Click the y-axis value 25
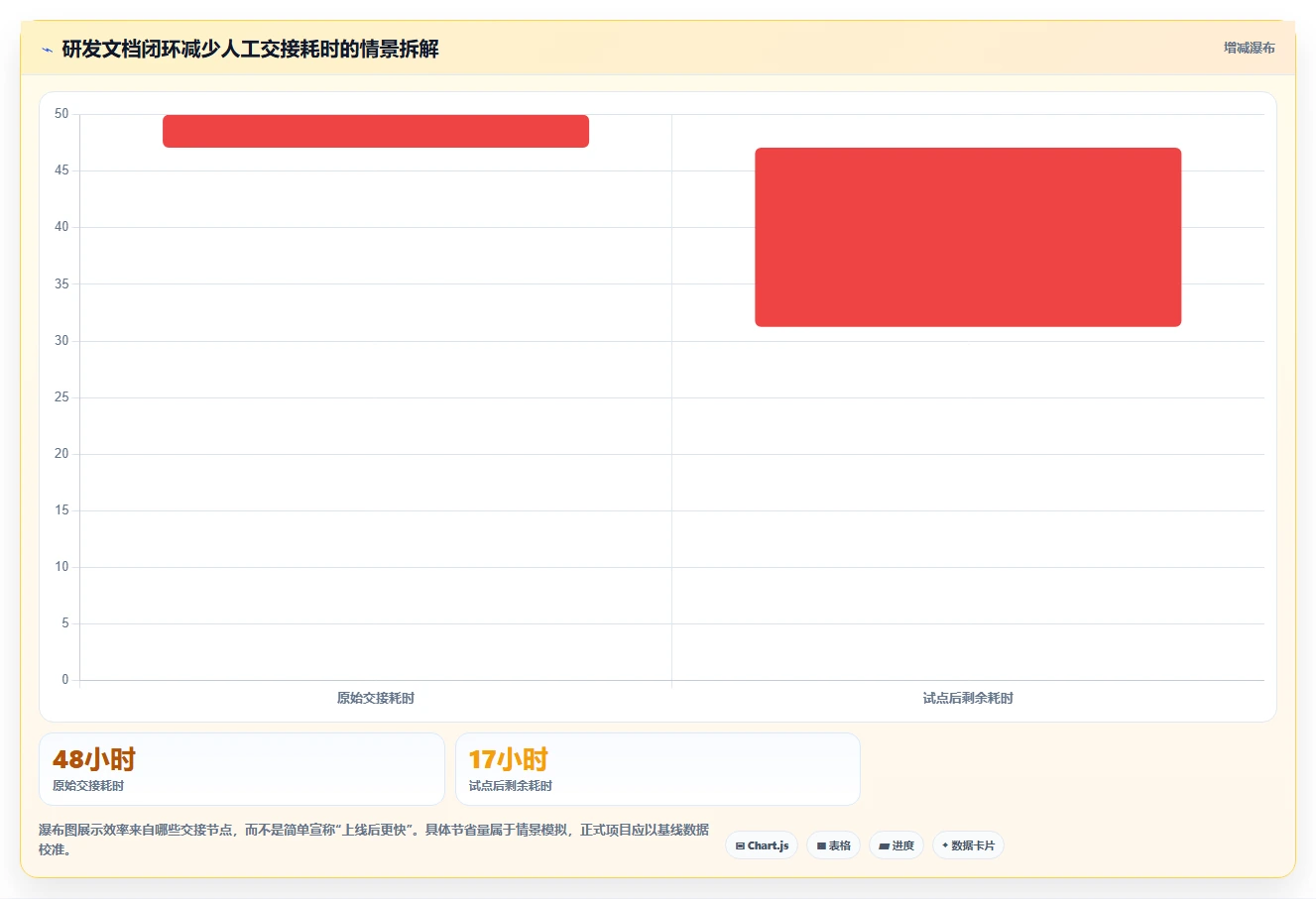 (x=61, y=397)
